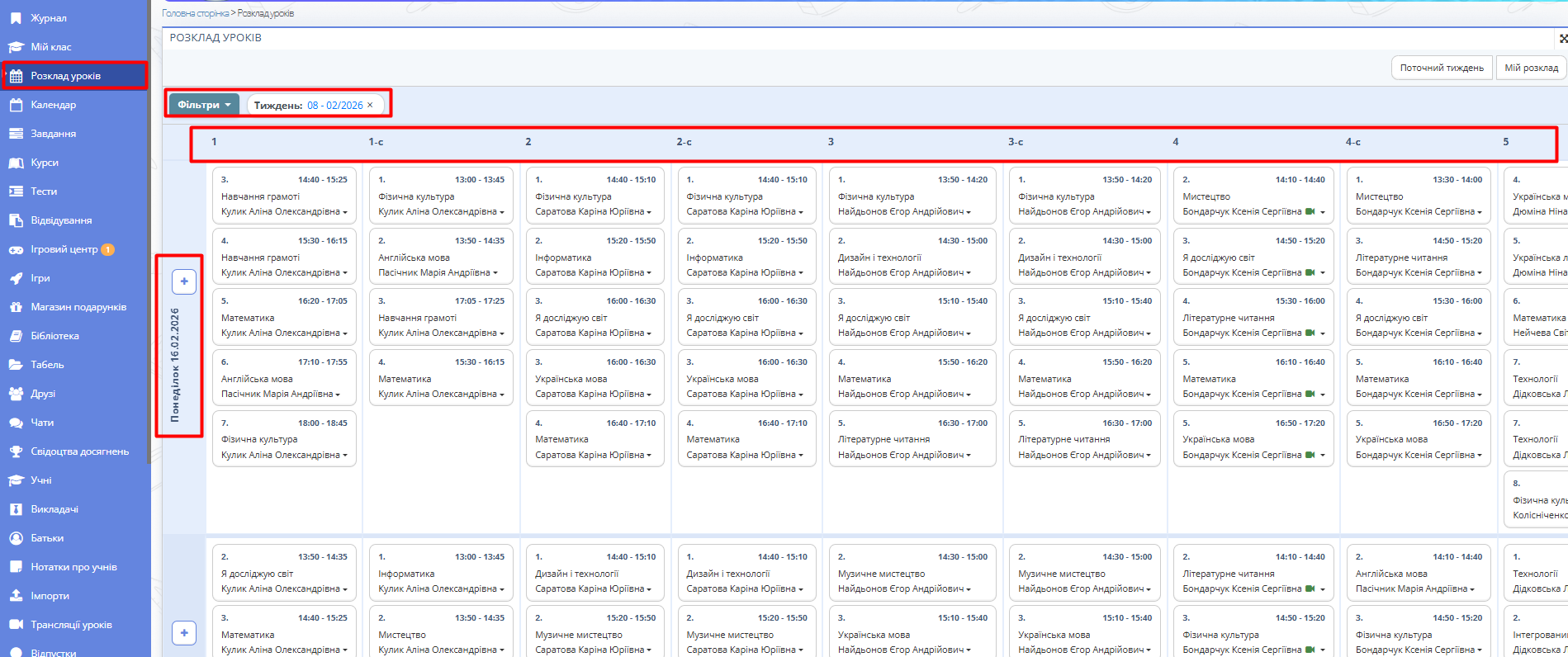This screenshot has width=1568, height=657.
Task: Open Завдання in the sidebar menu
Action: [x=53, y=134]
